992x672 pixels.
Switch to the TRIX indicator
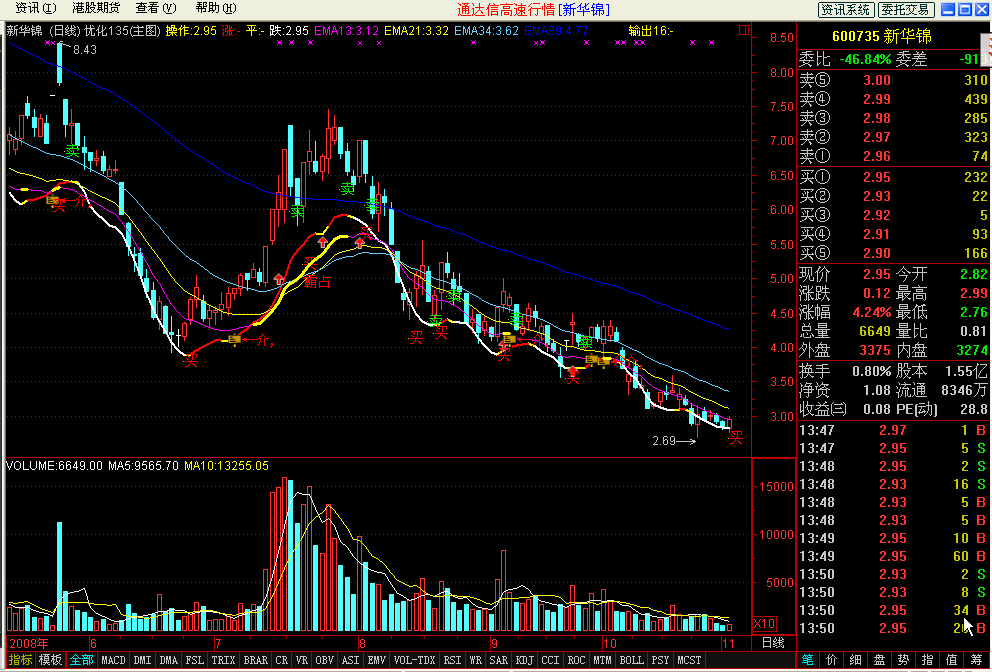[x=223, y=660]
